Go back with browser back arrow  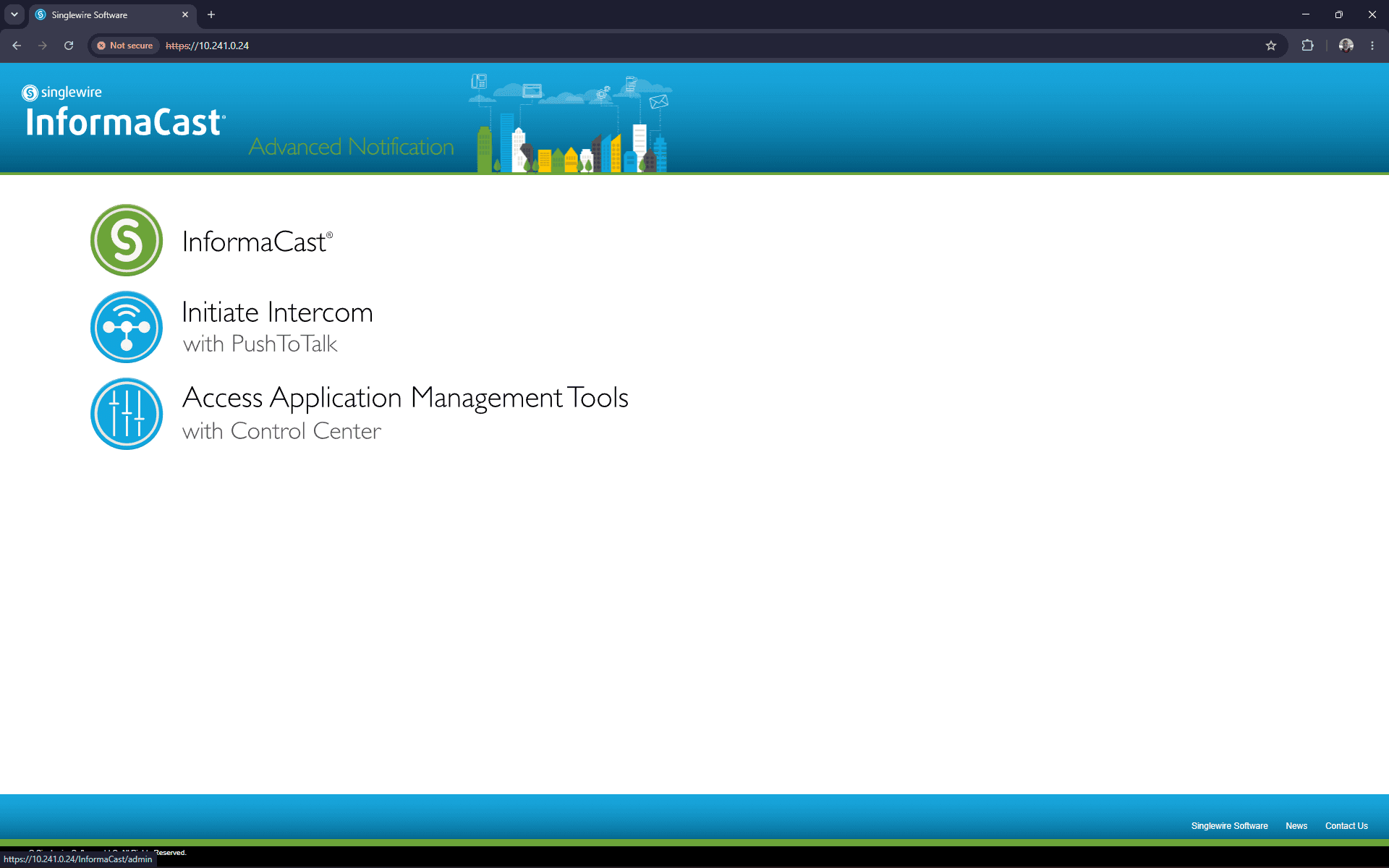(17, 46)
